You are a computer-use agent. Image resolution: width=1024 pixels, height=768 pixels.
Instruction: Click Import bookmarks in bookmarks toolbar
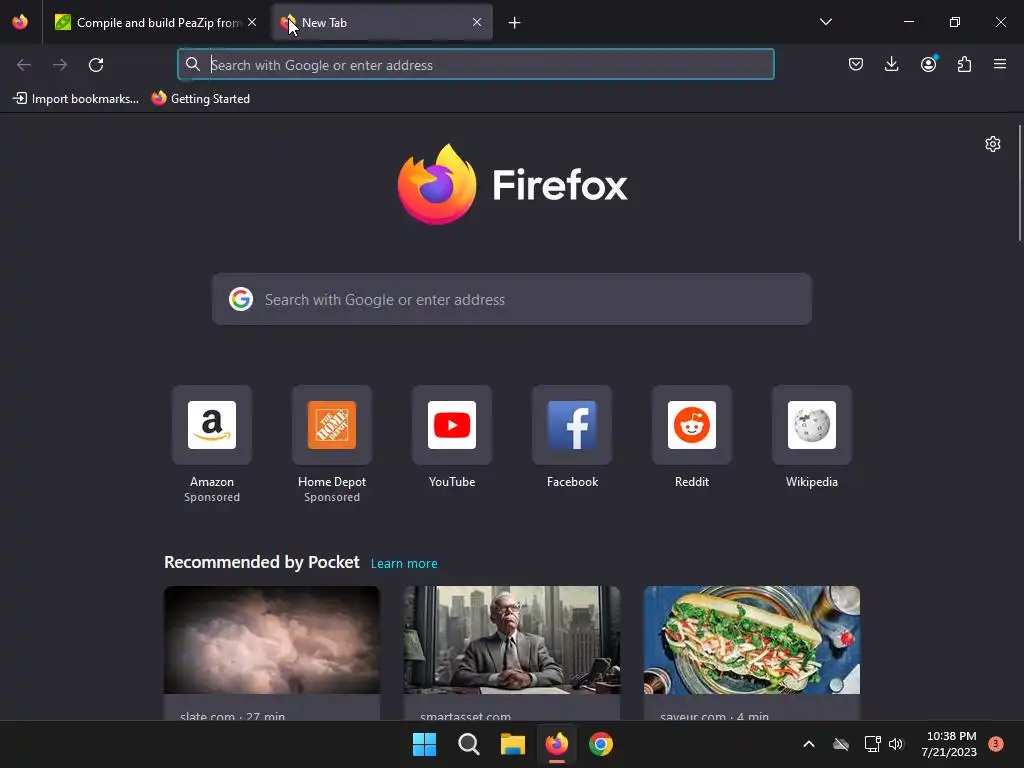76,99
